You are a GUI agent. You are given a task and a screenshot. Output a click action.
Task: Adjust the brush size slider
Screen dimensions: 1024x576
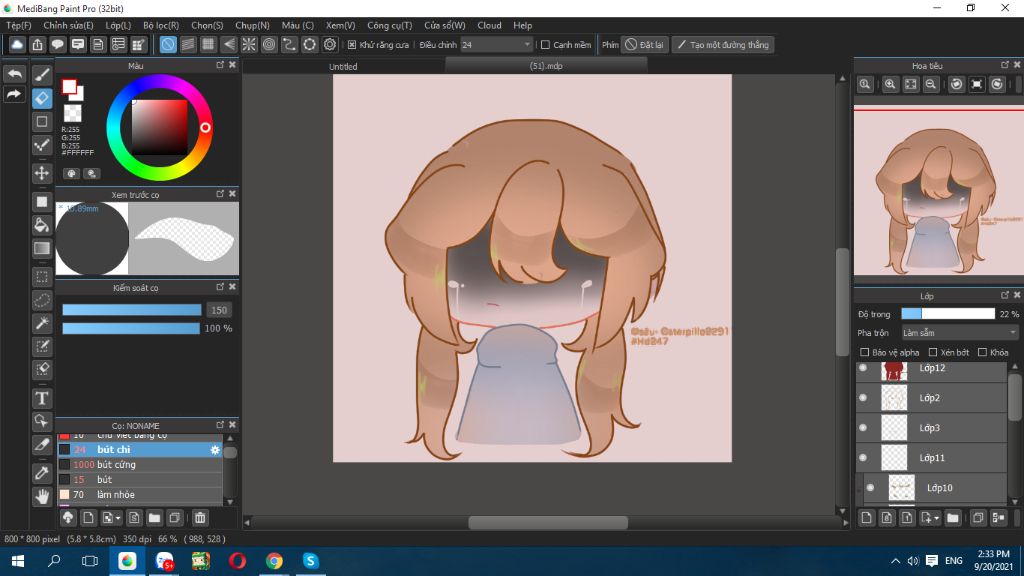coord(131,310)
